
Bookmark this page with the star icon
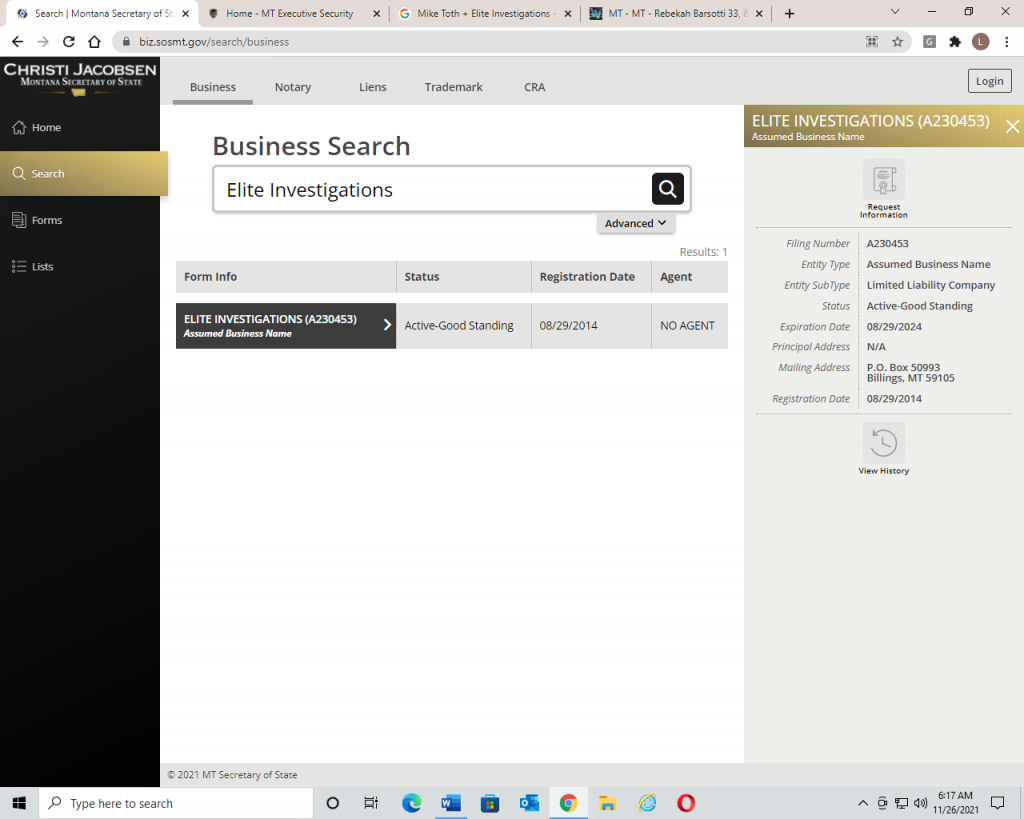(897, 42)
